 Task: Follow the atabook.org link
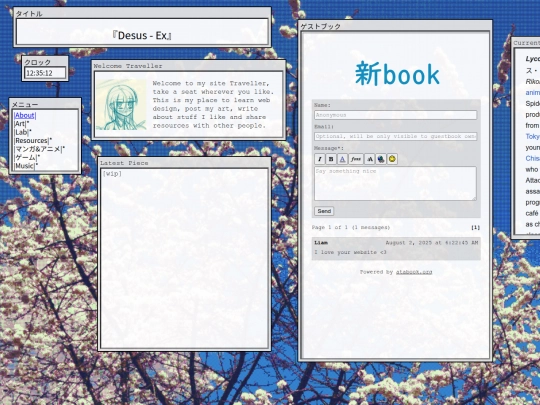tap(414, 272)
